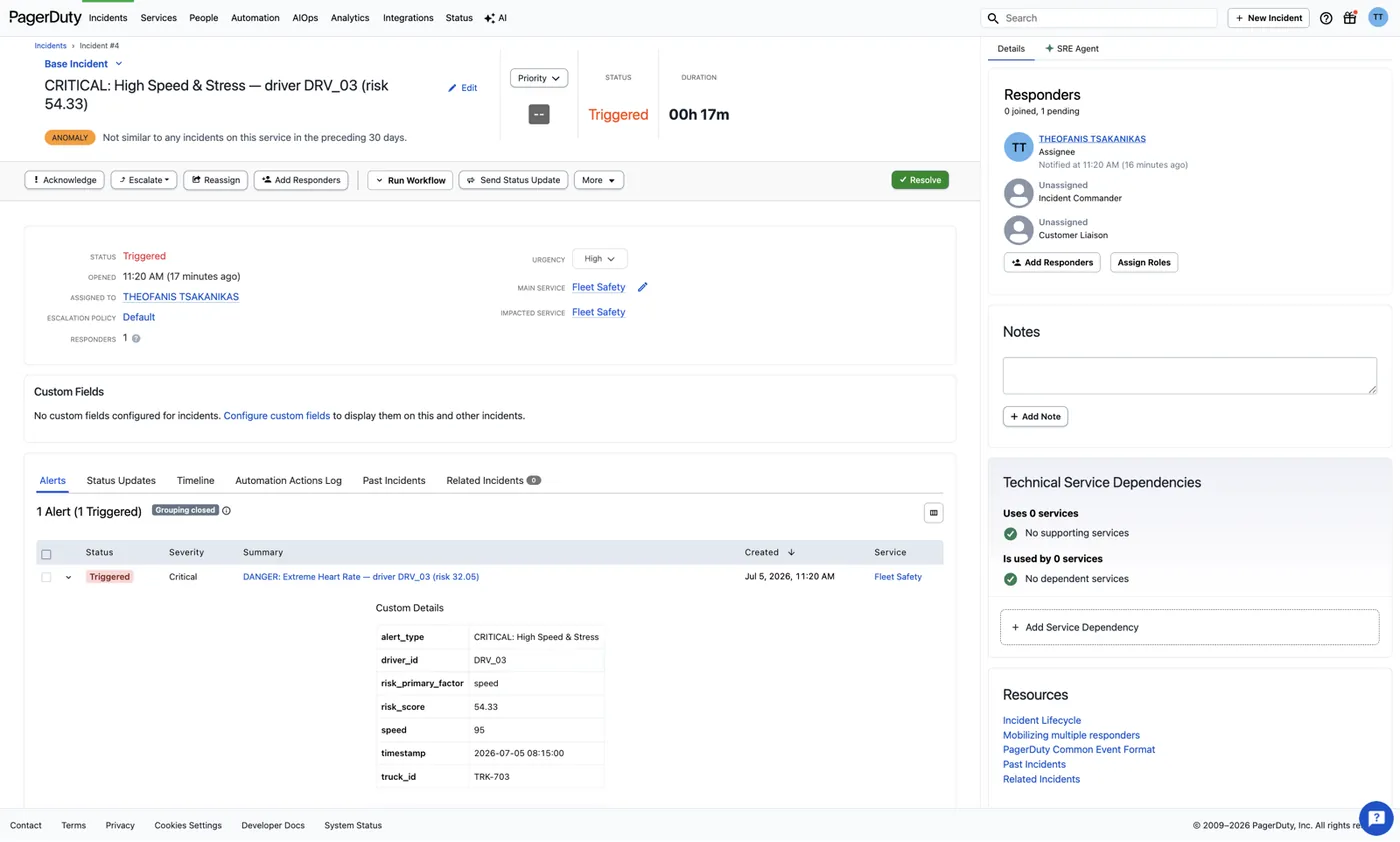Image resolution: width=1400 pixels, height=842 pixels.
Task: Click the Assign Roles button
Action: tap(1144, 262)
